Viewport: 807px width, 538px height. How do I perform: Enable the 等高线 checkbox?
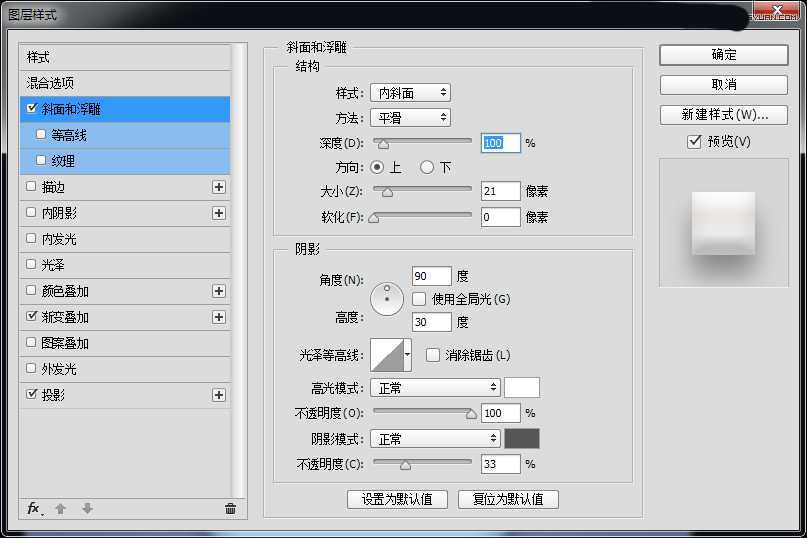click(41, 134)
